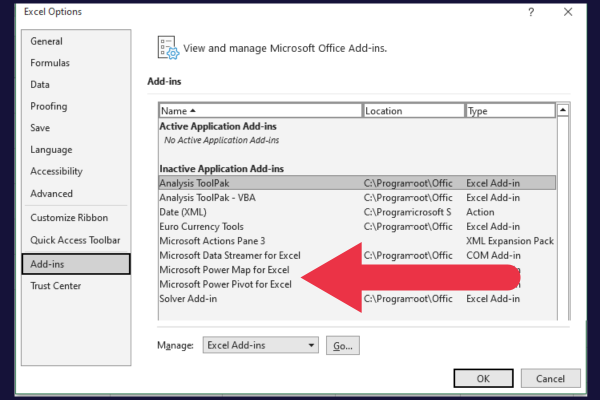Click COM Add-in type cell
The width and height of the screenshot is (600, 400).
493,255
